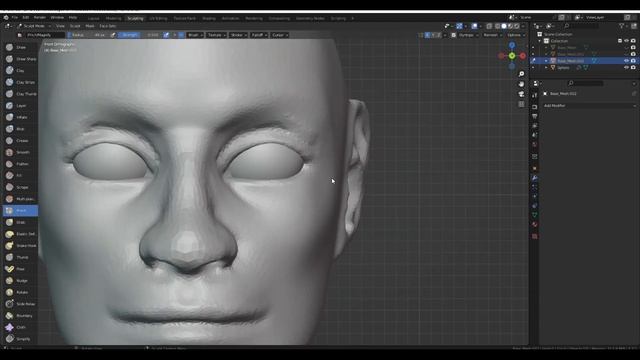The height and width of the screenshot is (360, 640).
Task: Open the File menu
Action: [x=15, y=18]
